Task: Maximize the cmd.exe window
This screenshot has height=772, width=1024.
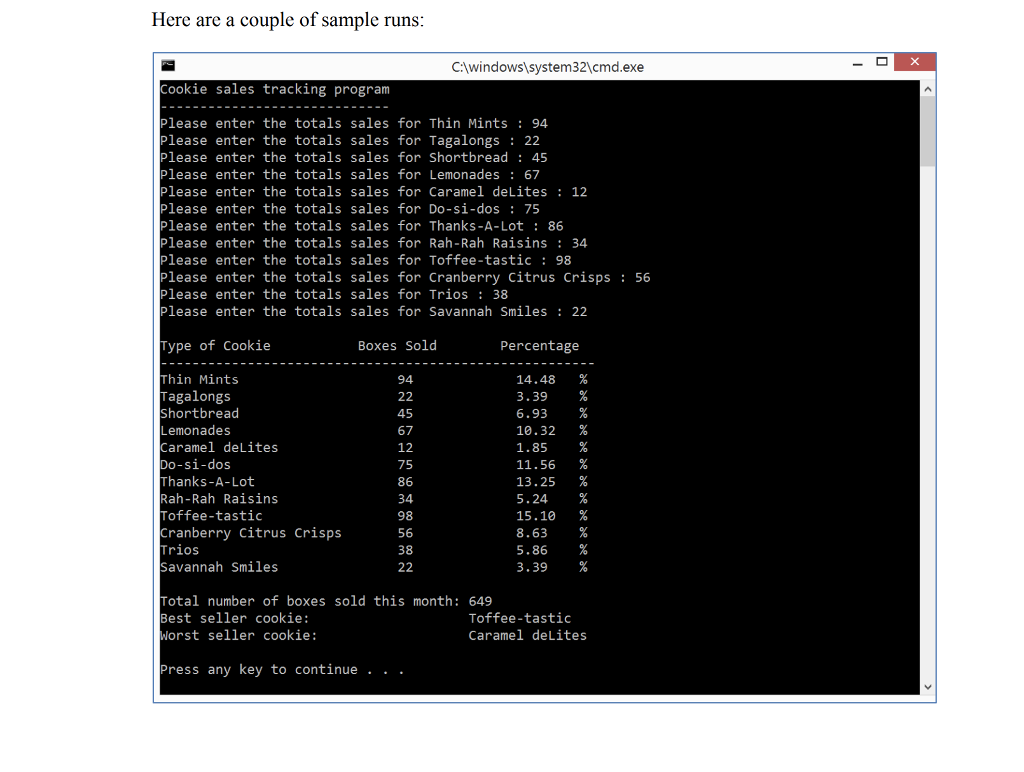Action: pyautogui.click(x=882, y=62)
